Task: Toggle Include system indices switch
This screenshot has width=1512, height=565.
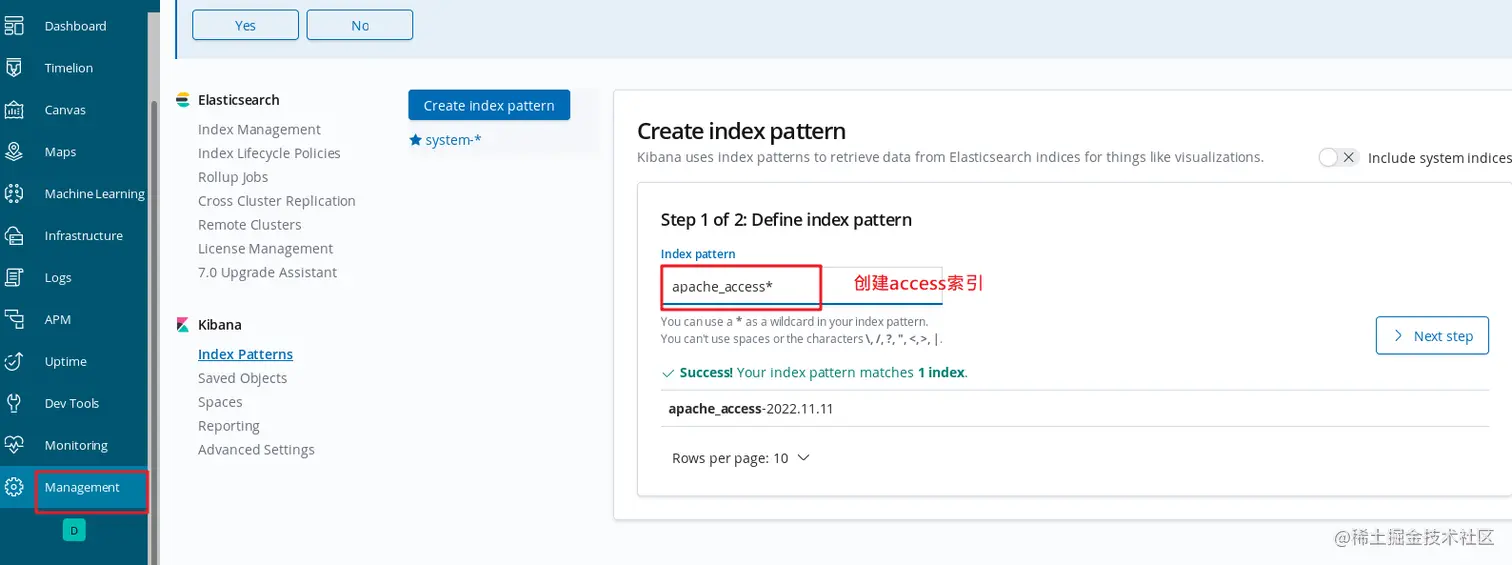Action: coord(1338,157)
